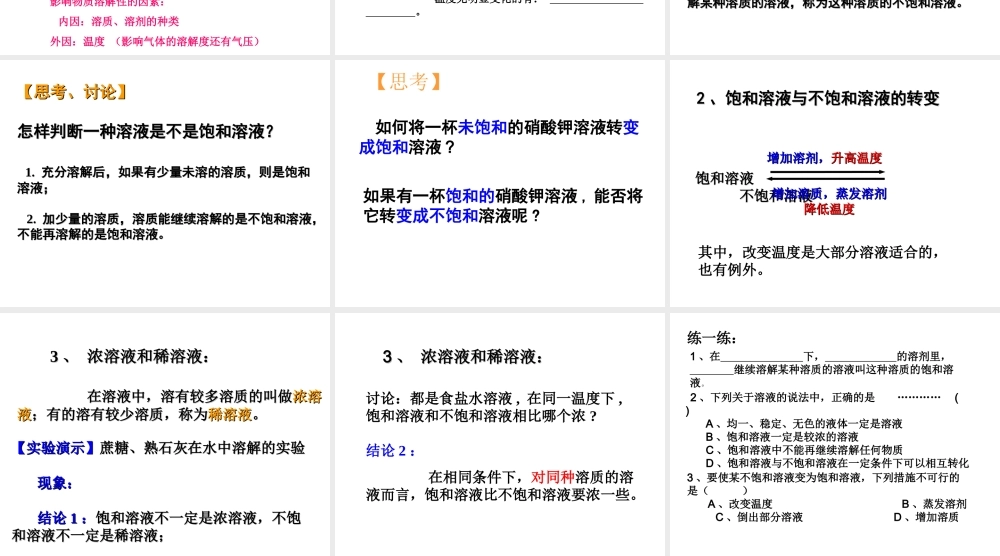Click the blank before "的溶剂里"
Viewport: 1000px width, 556px height.
click(860, 357)
